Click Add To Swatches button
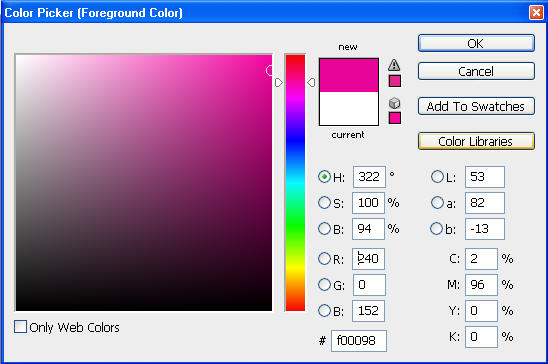The height and width of the screenshot is (364, 548). pos(476,106)
